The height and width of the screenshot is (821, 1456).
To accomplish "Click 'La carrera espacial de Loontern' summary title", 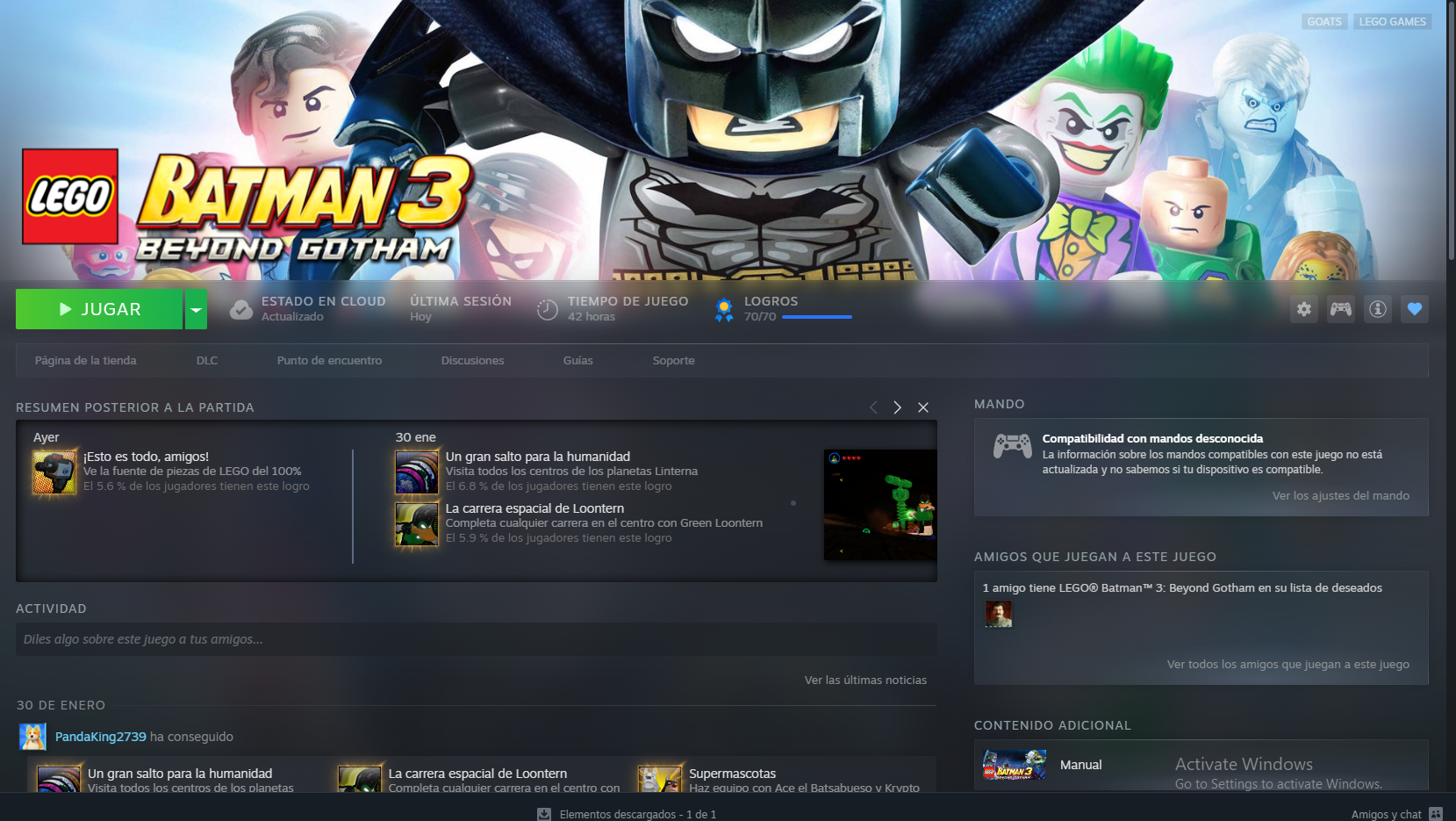I will [x=534, y=508].
